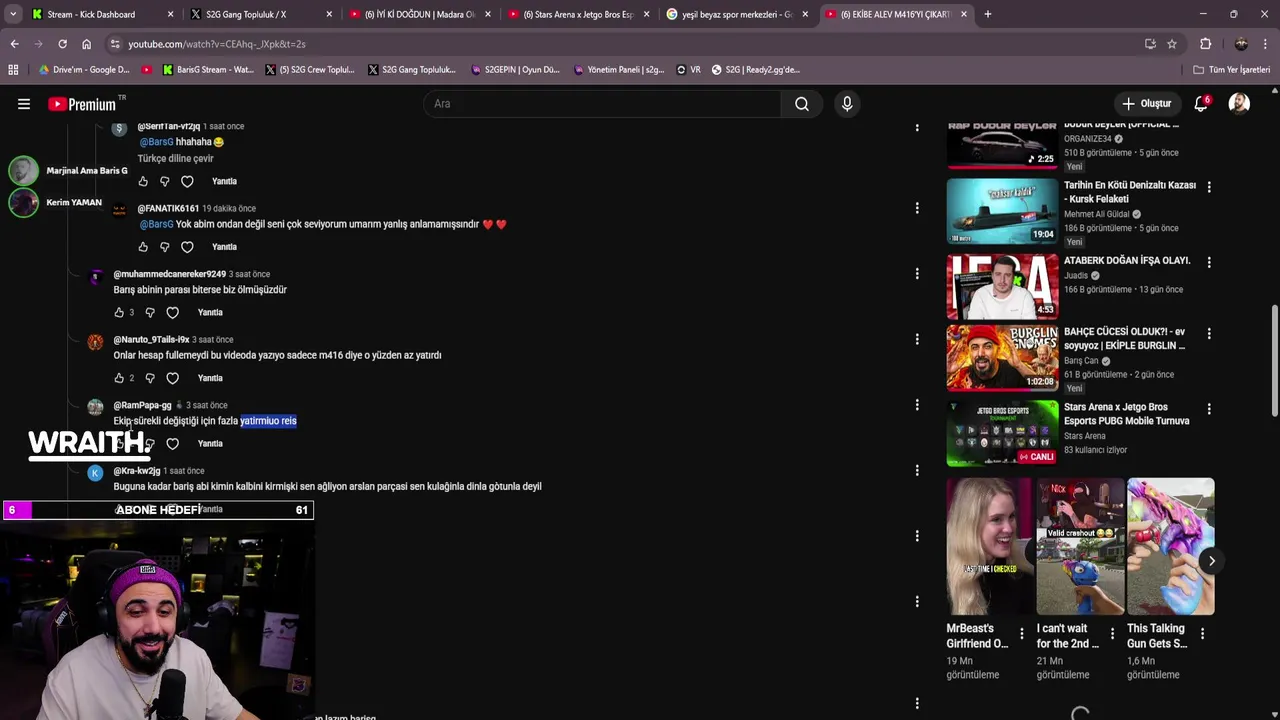
Task: Bookmark this page with the star icon
Action: (x=1172, y=44)
